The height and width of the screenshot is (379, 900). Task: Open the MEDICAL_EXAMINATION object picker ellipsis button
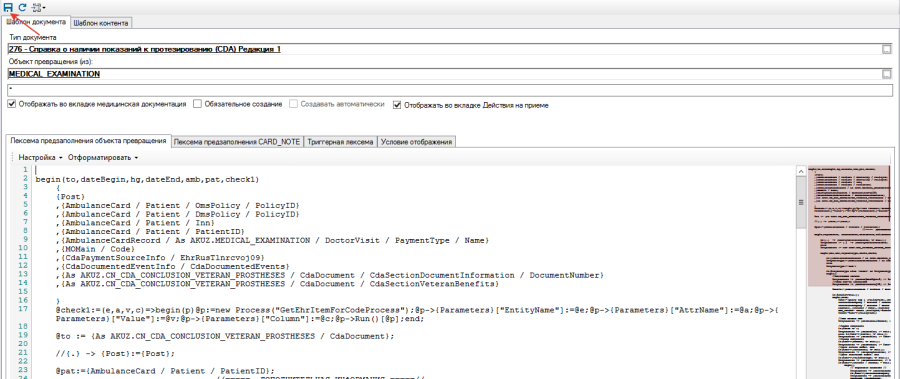[x=887, y=74]
